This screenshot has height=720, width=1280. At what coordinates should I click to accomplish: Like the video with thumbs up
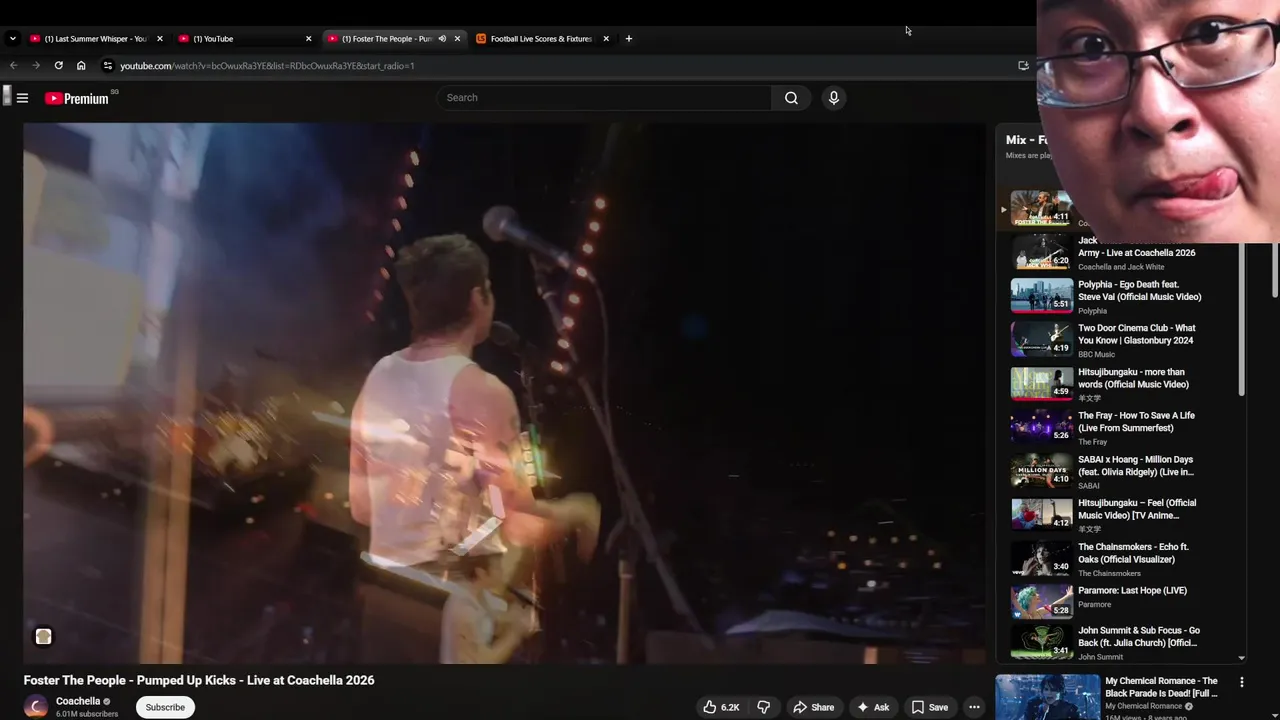720,707
